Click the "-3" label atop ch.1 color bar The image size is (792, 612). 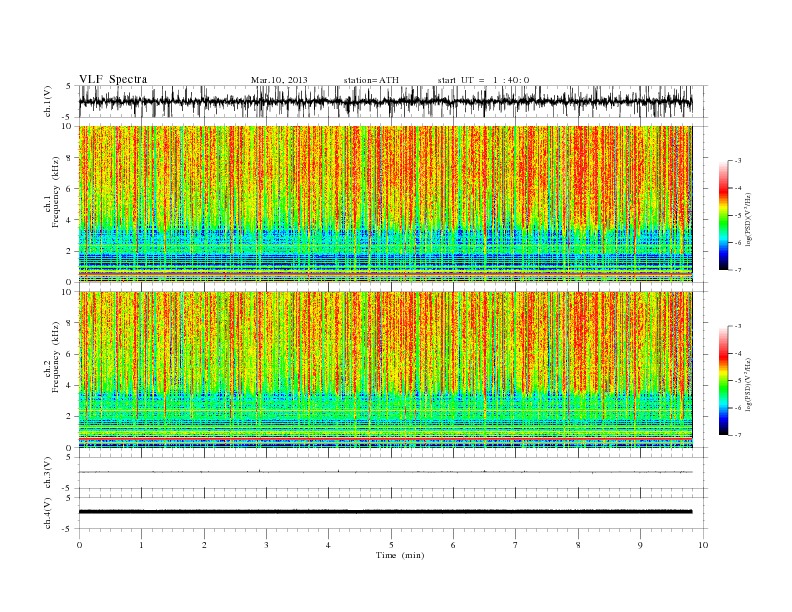point(737,161)
